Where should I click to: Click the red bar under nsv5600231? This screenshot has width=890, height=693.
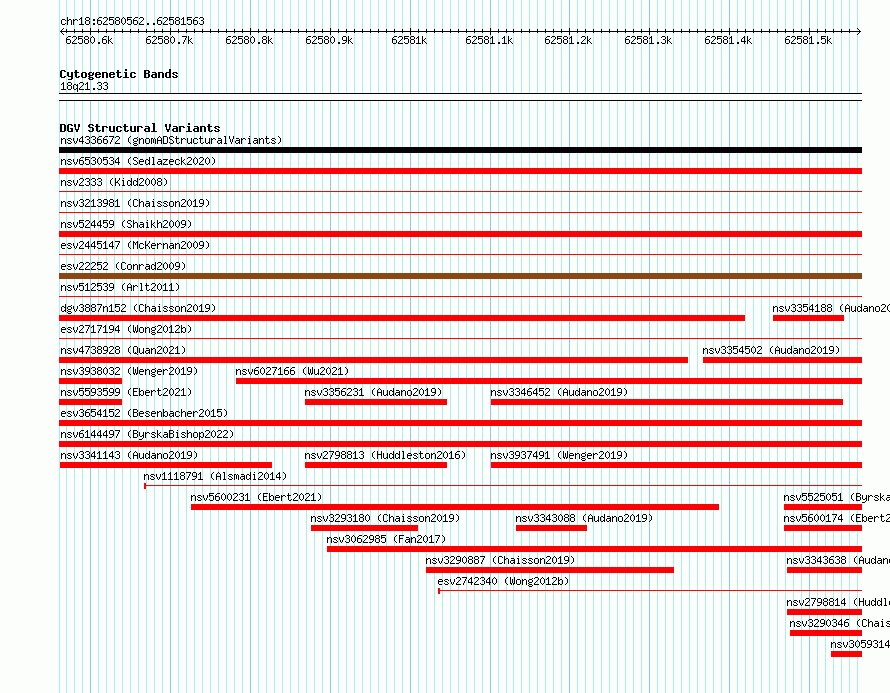coord(455,507)
